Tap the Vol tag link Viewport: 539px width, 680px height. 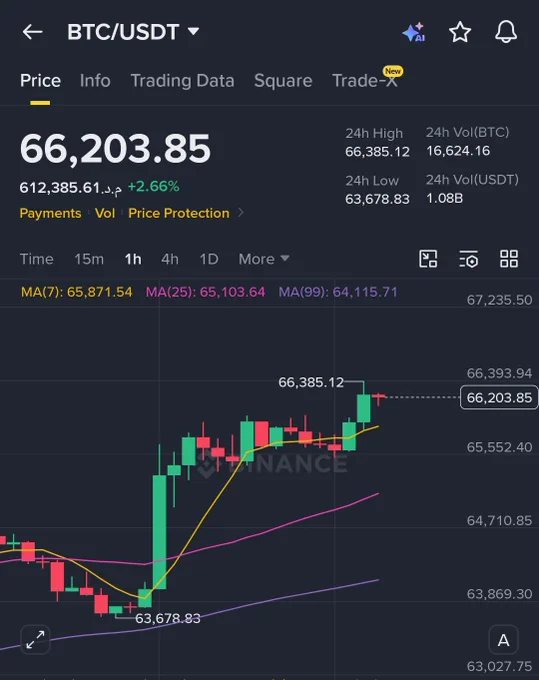click(105, 213)
